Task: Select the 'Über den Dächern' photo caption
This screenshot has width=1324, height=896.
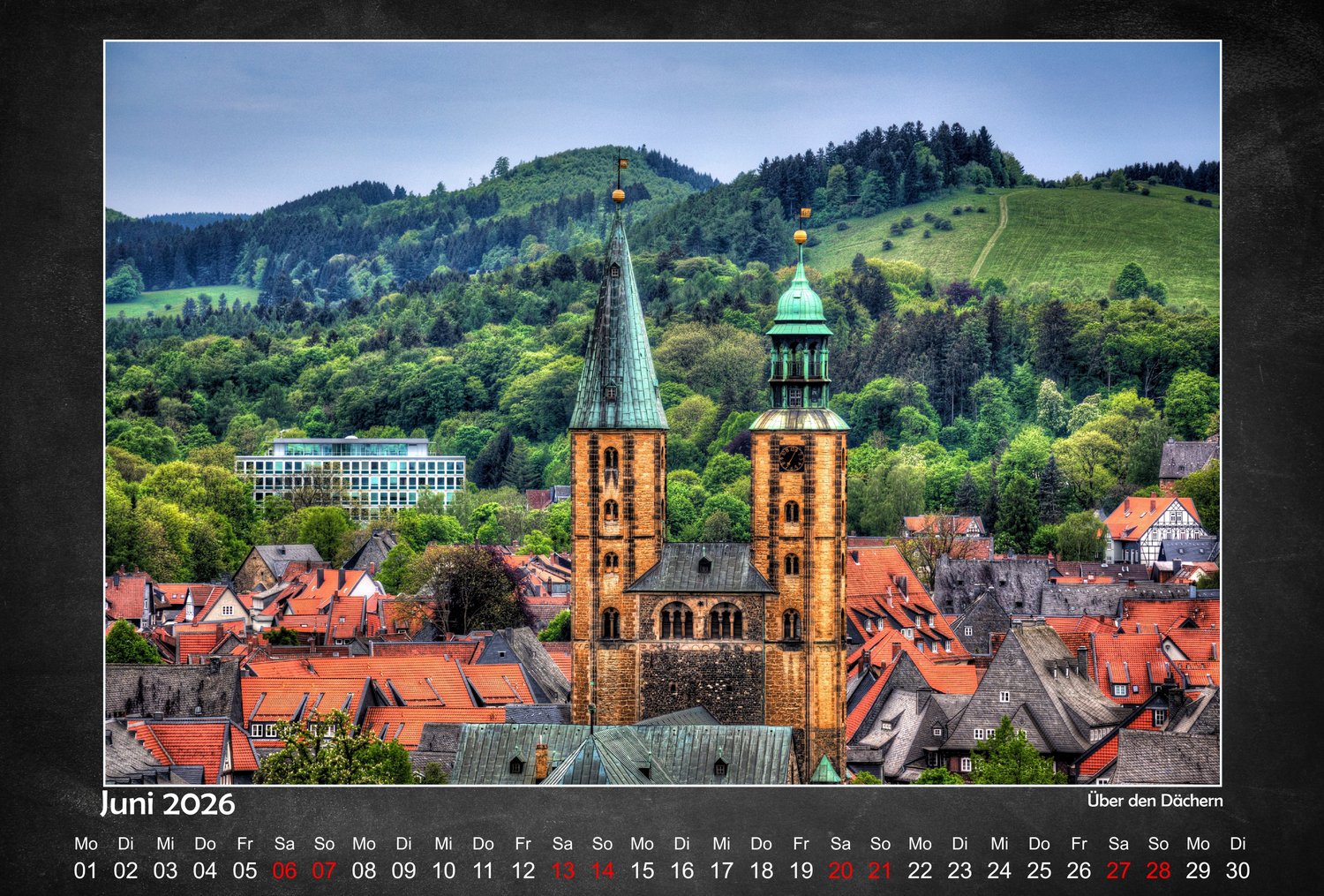Action: (1155, 801)
